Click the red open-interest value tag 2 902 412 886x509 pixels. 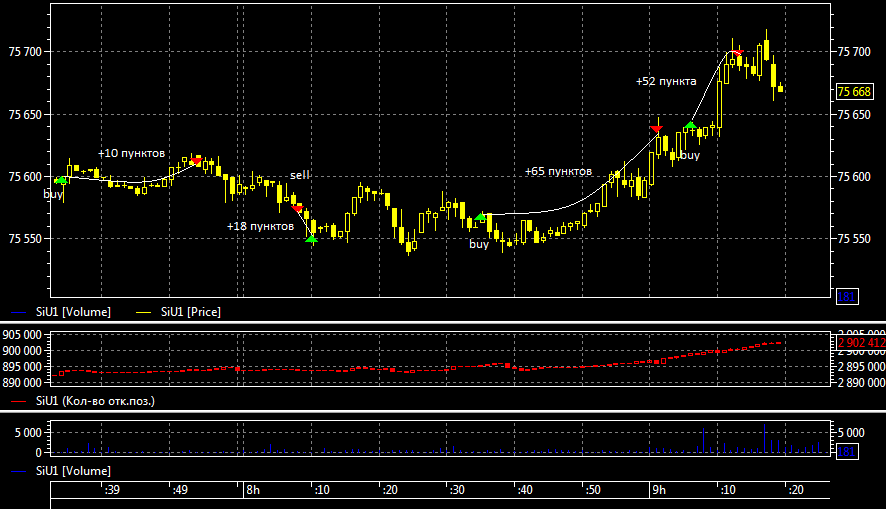861,343
